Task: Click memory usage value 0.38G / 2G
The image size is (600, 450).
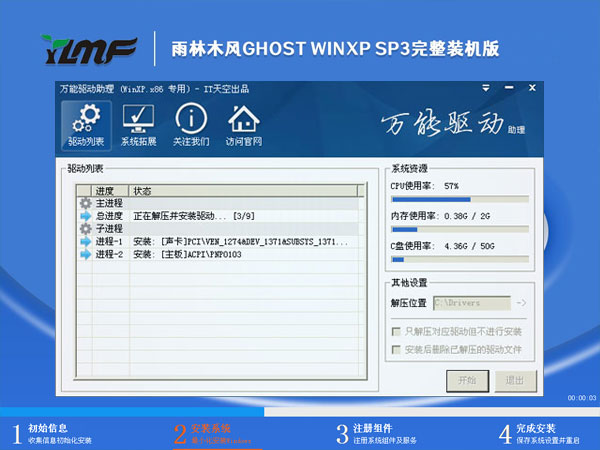Action: pyautogui.click(x=467, y=216)
